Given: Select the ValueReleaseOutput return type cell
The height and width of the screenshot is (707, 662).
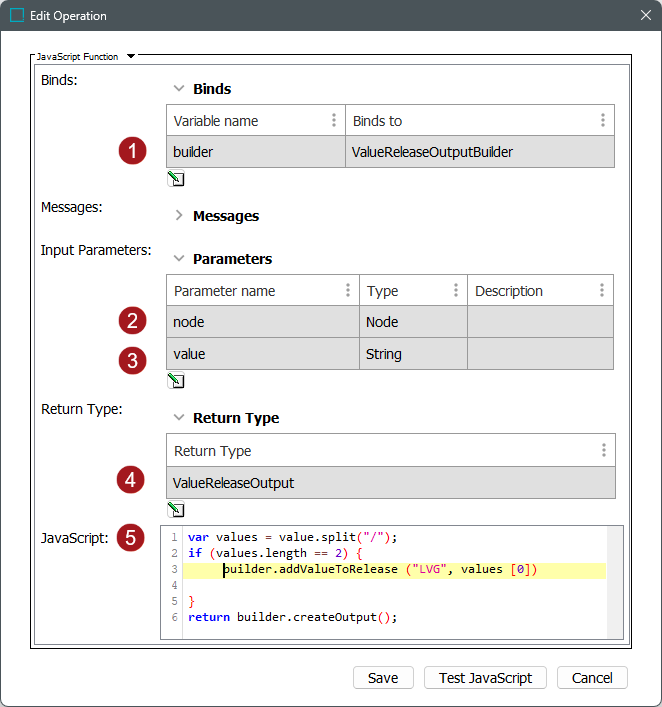Looking at the screenshot, I should pyautogui.click(x=390, y=483).
